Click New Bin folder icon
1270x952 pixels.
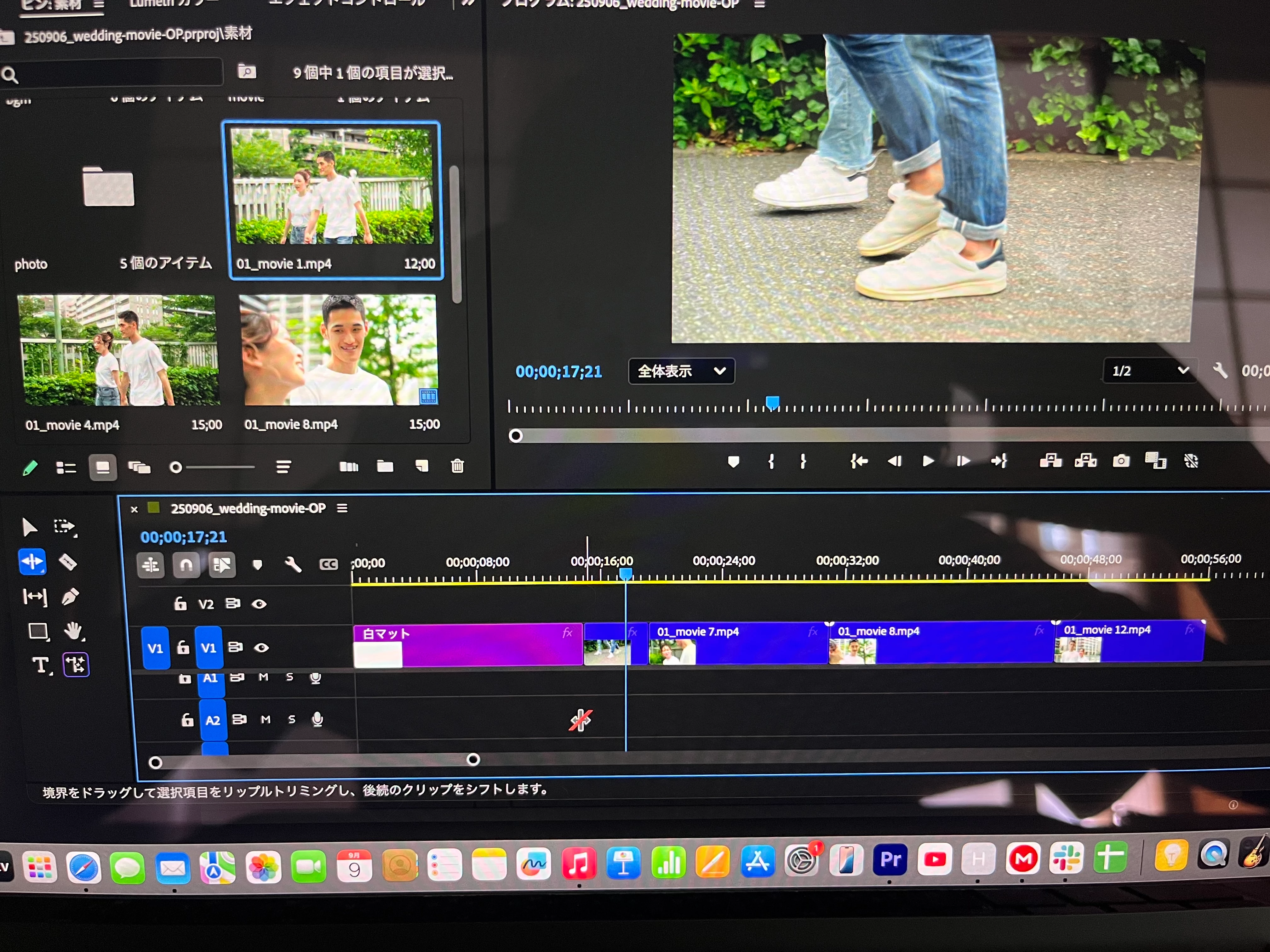385,466
